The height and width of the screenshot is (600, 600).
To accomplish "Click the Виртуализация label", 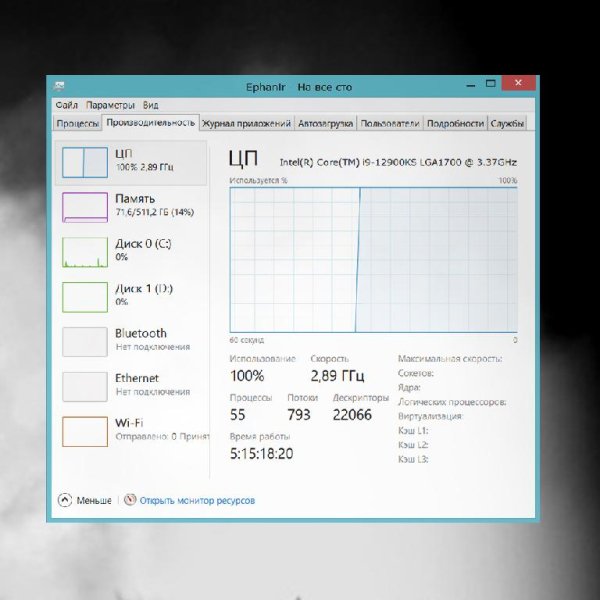I will tap(430, 416).
